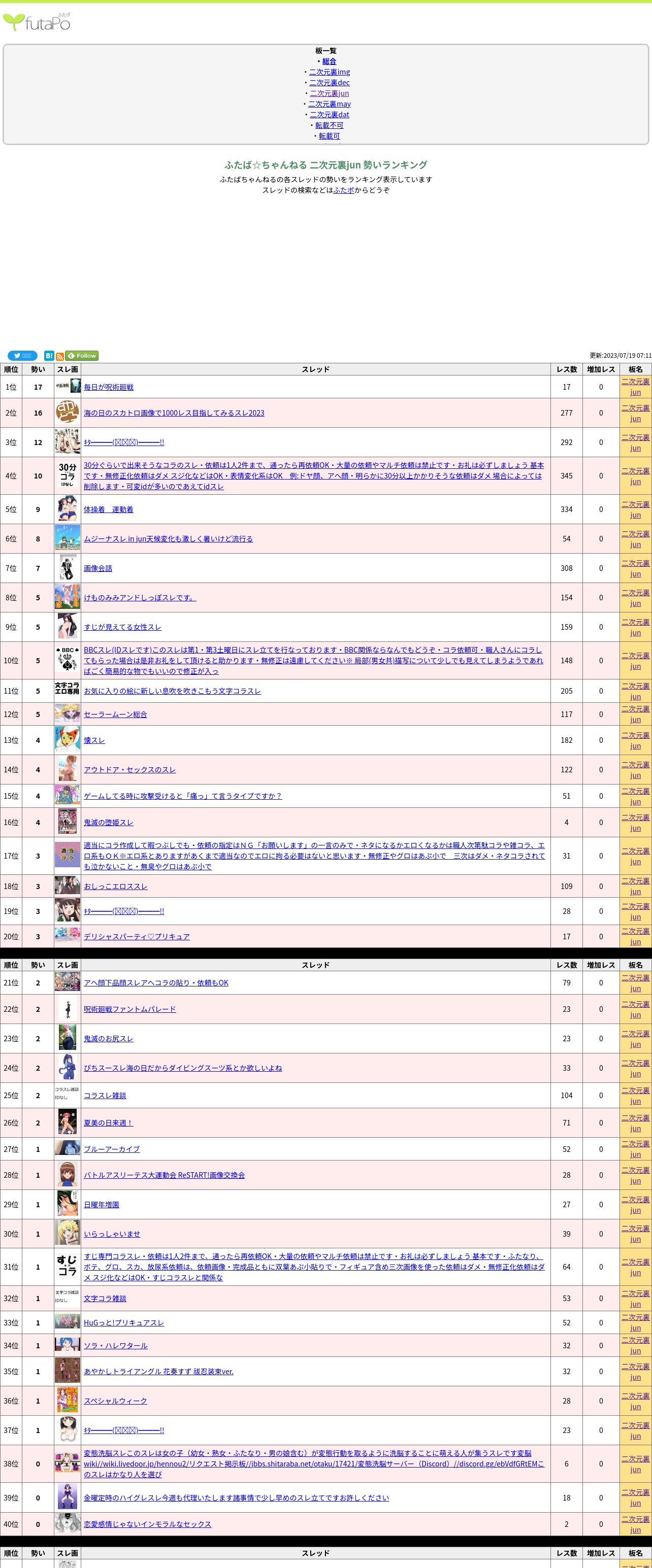Image resolution: width=652 pixels, height=1568 pixels.
Task: Open the 転載可 board link
Action: (x=330, y=135)
